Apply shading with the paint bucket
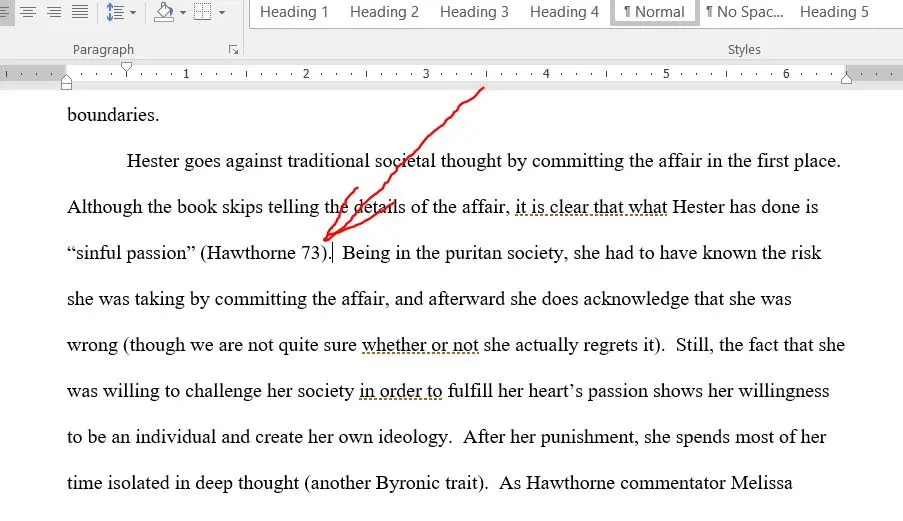The width and height of the screenshot is (903, 521). tap(165, 12)
